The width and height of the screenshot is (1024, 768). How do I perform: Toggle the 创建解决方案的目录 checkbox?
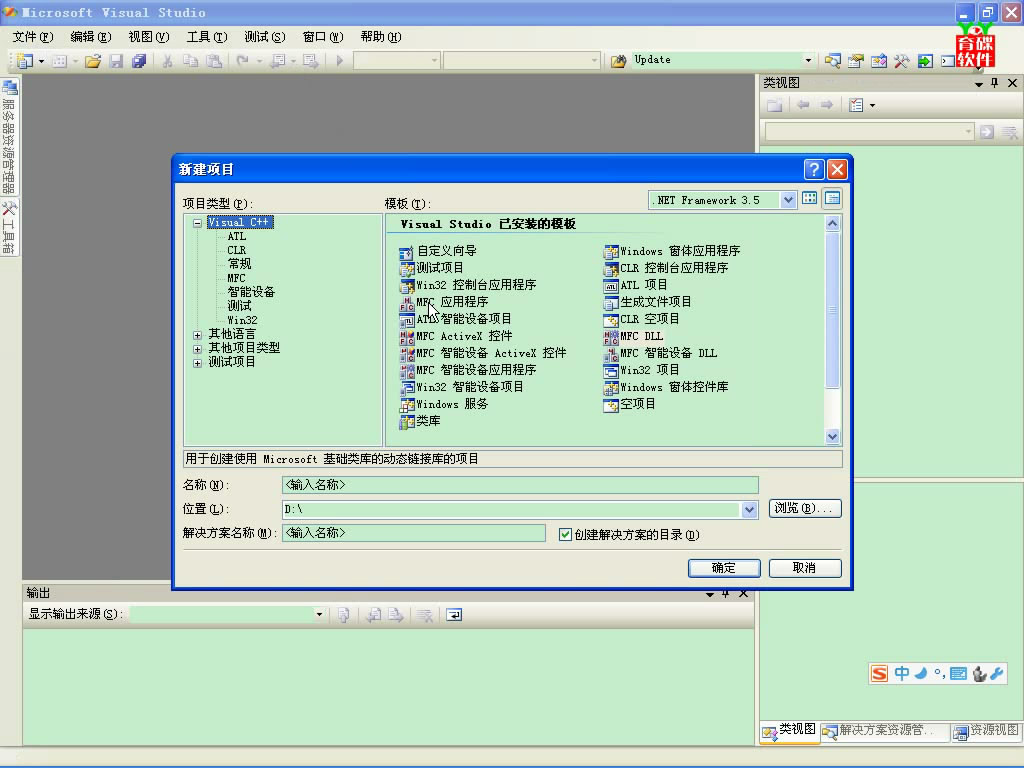pos(566,535)
